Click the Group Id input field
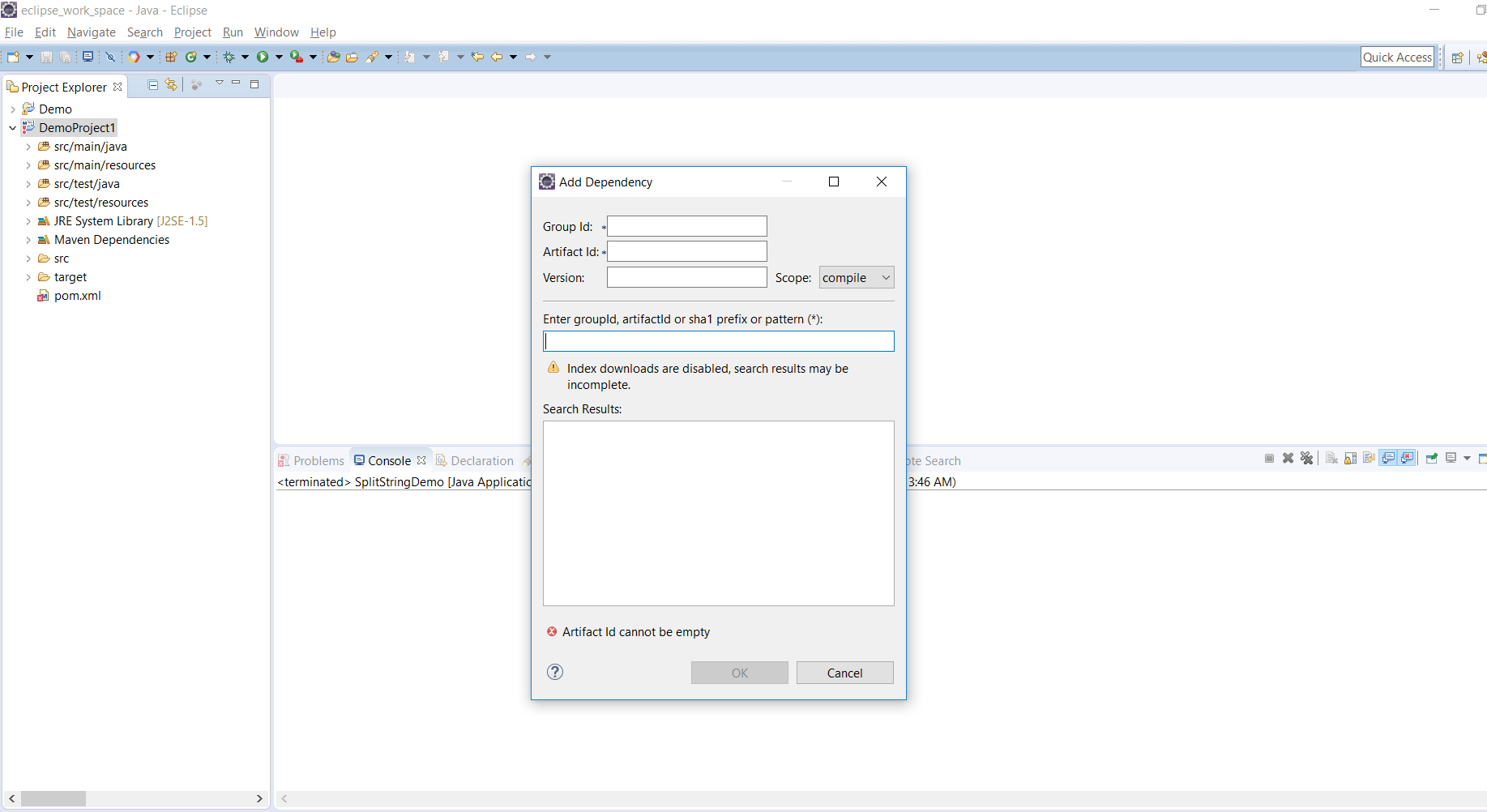Viewport: 1487px width, 812px height. [x=686, y=227]
